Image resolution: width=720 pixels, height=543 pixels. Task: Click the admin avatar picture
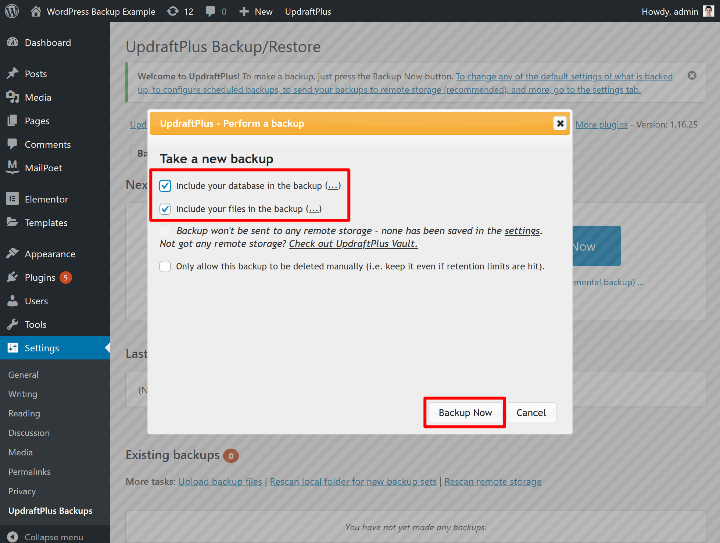(x=709, y=11)
